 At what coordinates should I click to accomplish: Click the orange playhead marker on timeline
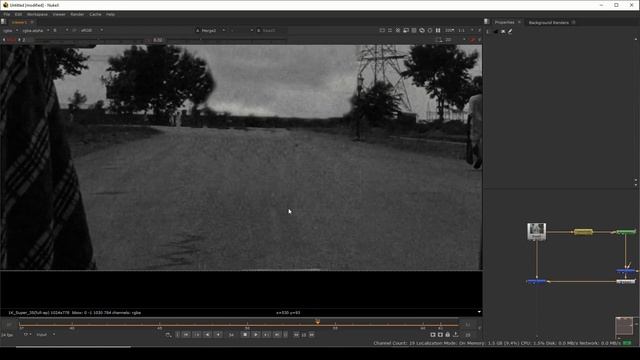(x=318, y=322)
